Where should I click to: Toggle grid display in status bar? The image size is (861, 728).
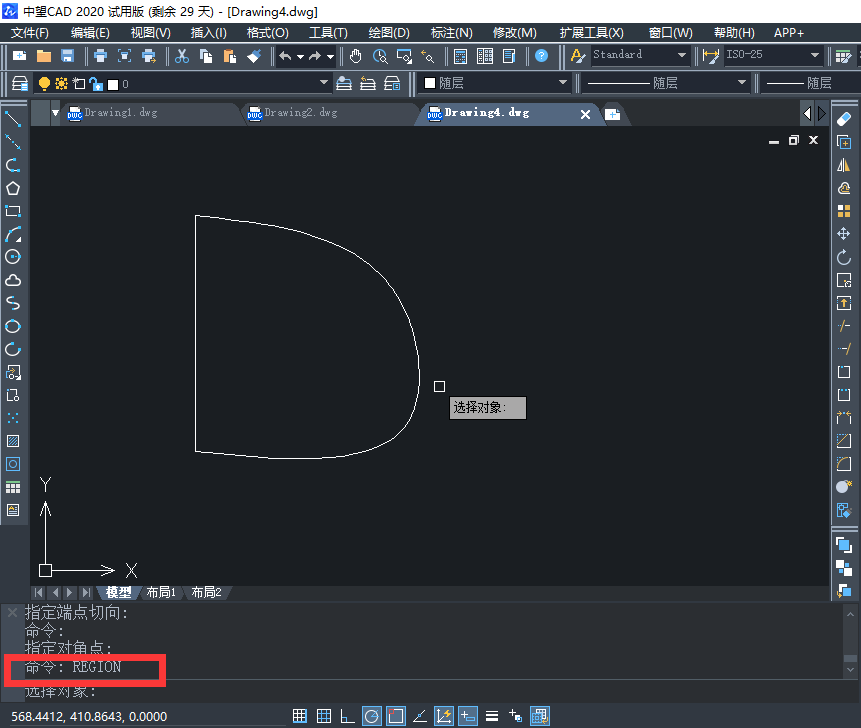click(x=324, y=716)
